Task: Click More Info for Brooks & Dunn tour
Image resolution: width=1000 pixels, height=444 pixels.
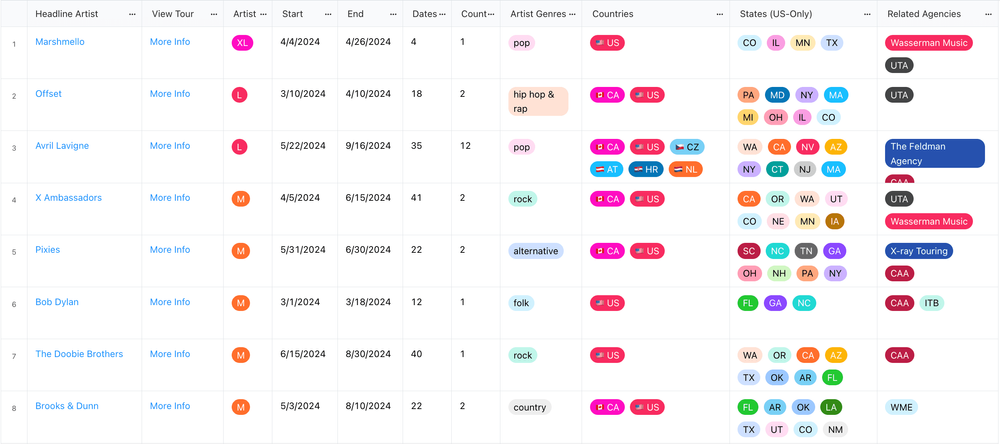Action: [170, 406]
